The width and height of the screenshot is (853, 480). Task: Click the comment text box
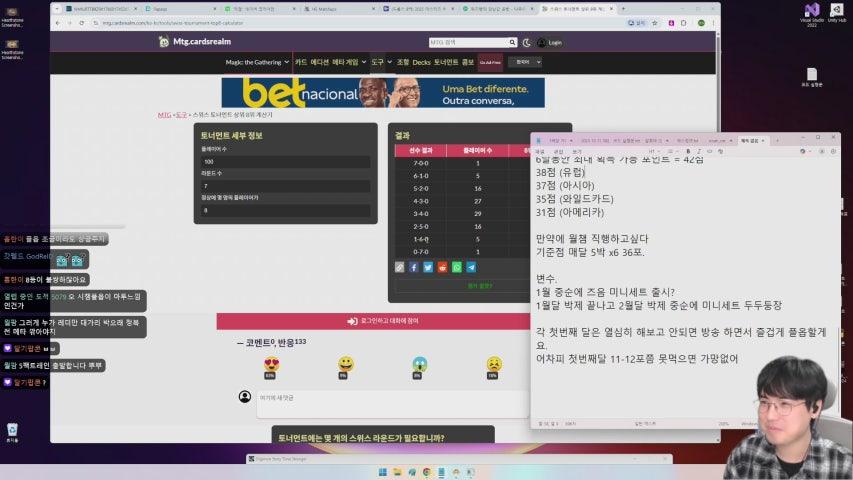click(x=393, y=404)
